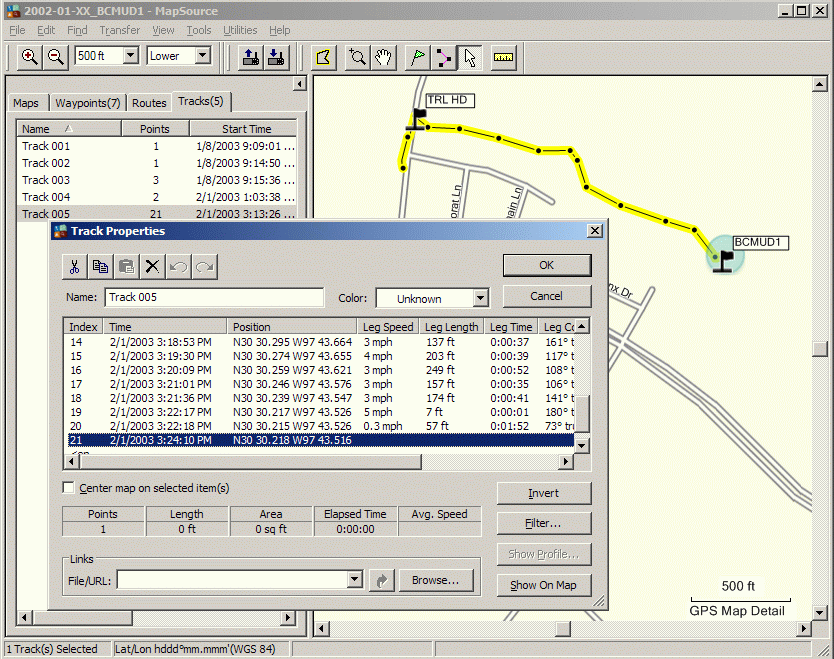Viewport: 834px width, 659px height.
Task: Select the Distance/Bearing ruler tool
Action: (502, 57)
